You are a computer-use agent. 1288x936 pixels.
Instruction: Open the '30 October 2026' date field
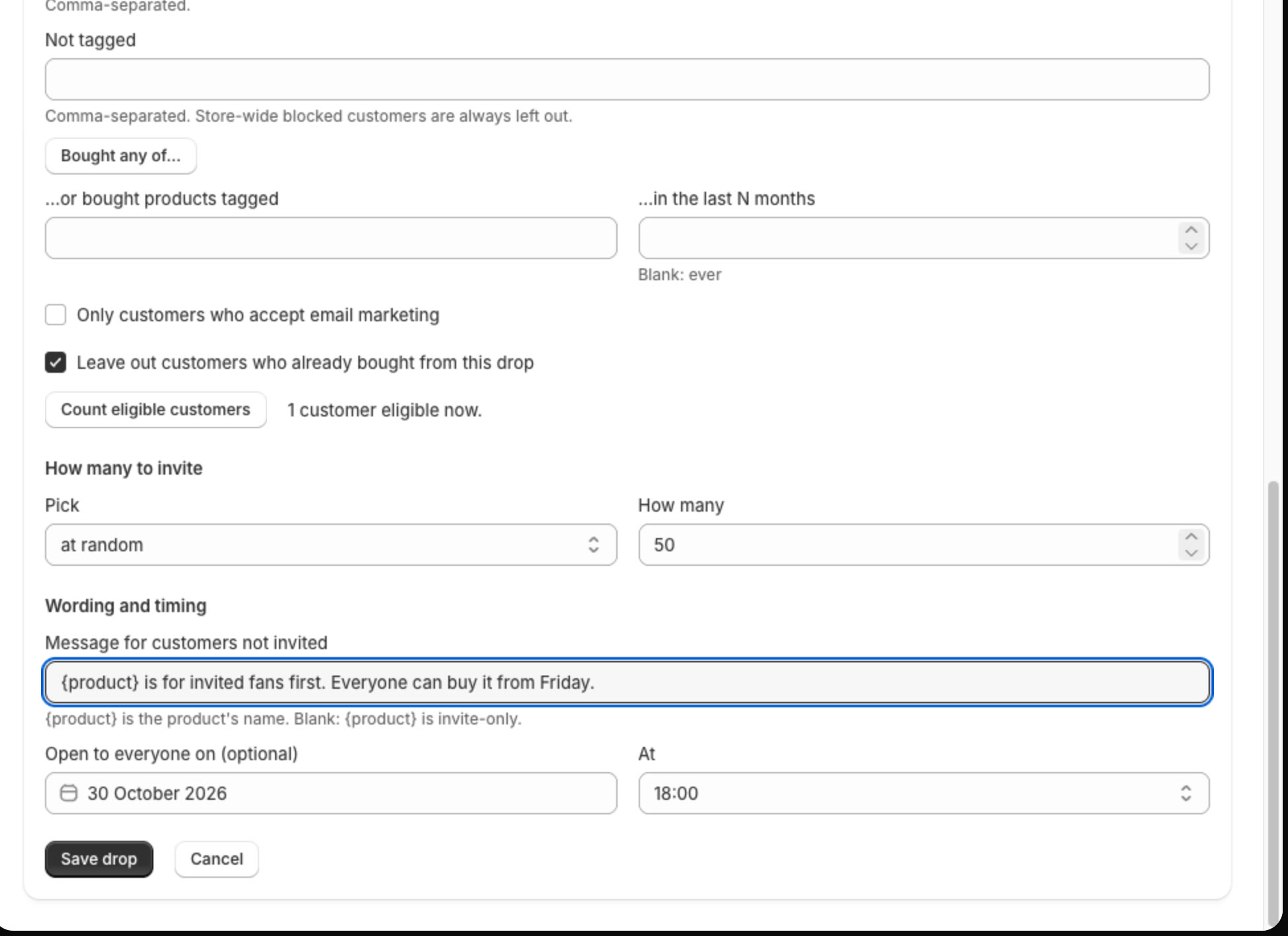(331, 793)
